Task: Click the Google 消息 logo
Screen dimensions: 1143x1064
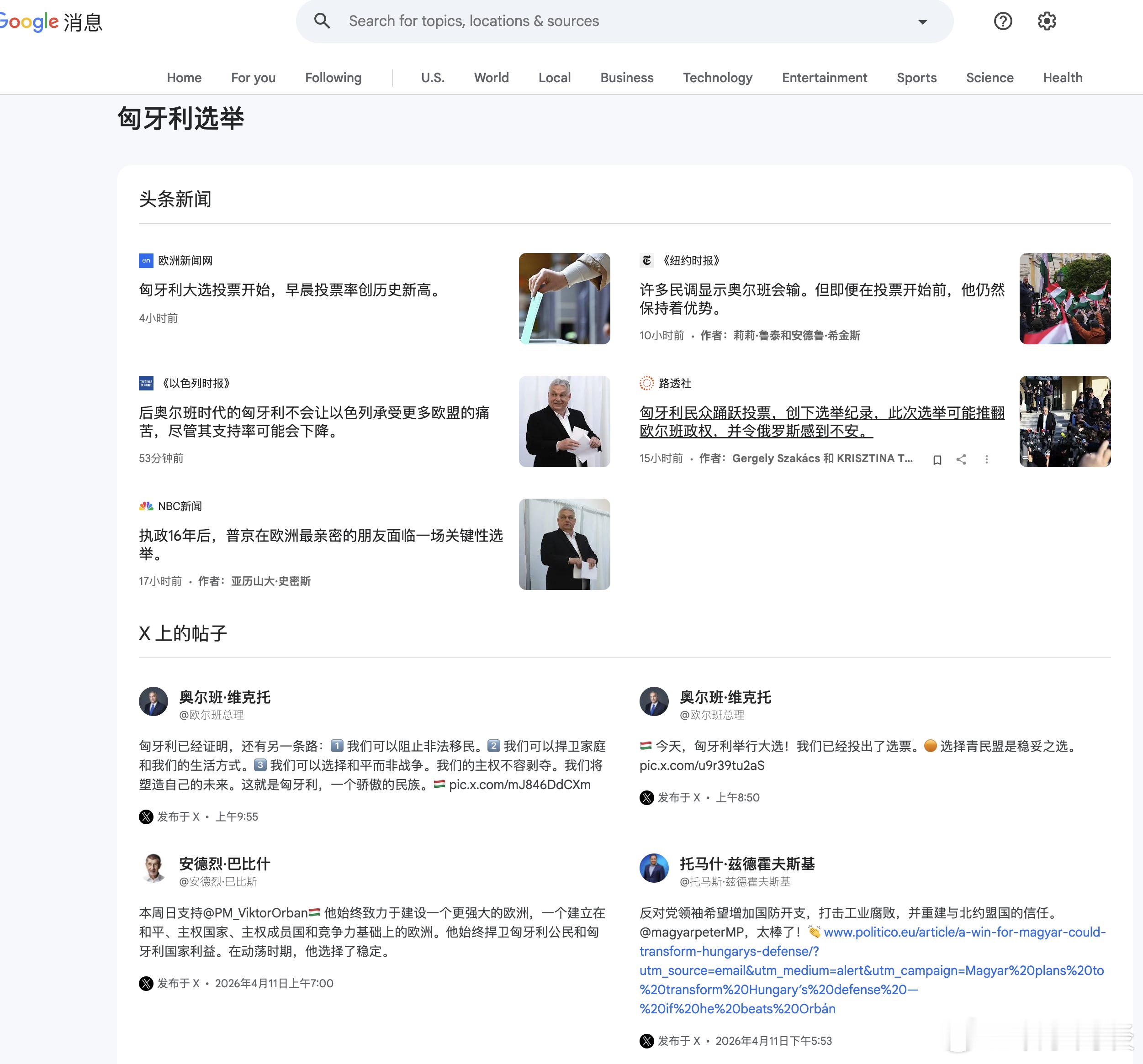Action: (x=52, y=22)
